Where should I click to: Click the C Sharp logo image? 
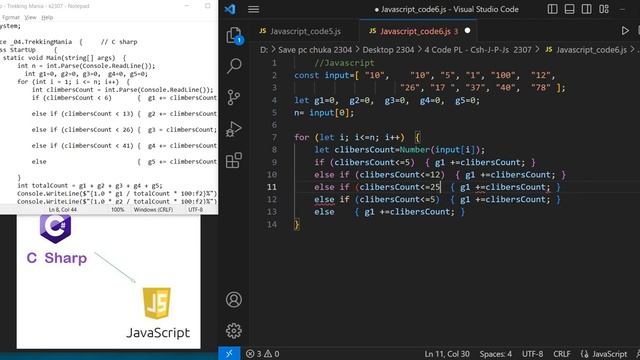(56, 229)
